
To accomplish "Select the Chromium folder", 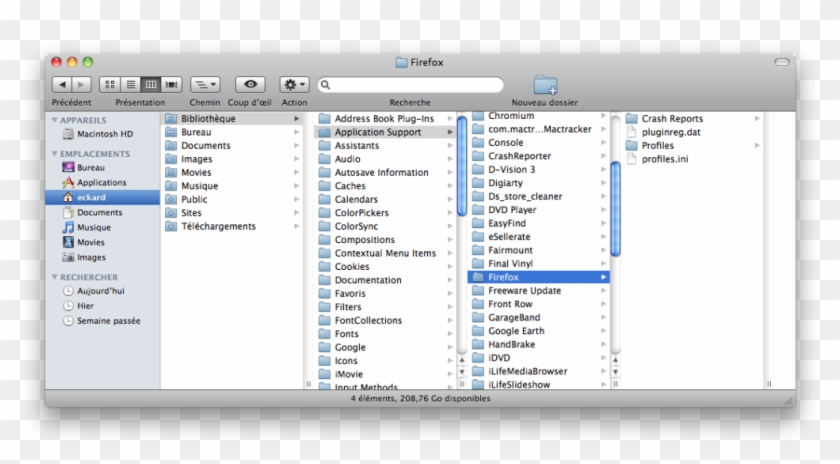I will click(538, 116).
